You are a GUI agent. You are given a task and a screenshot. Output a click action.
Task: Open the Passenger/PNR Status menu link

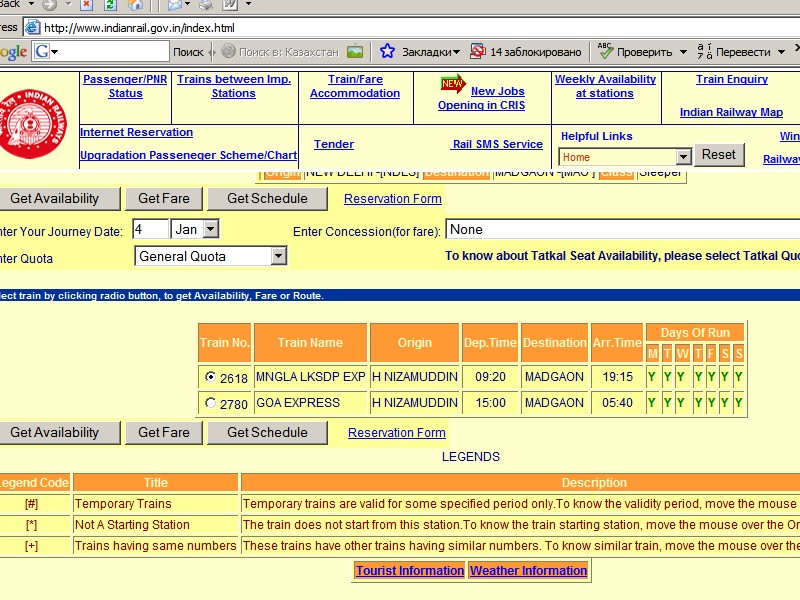[x=126, y=86]
